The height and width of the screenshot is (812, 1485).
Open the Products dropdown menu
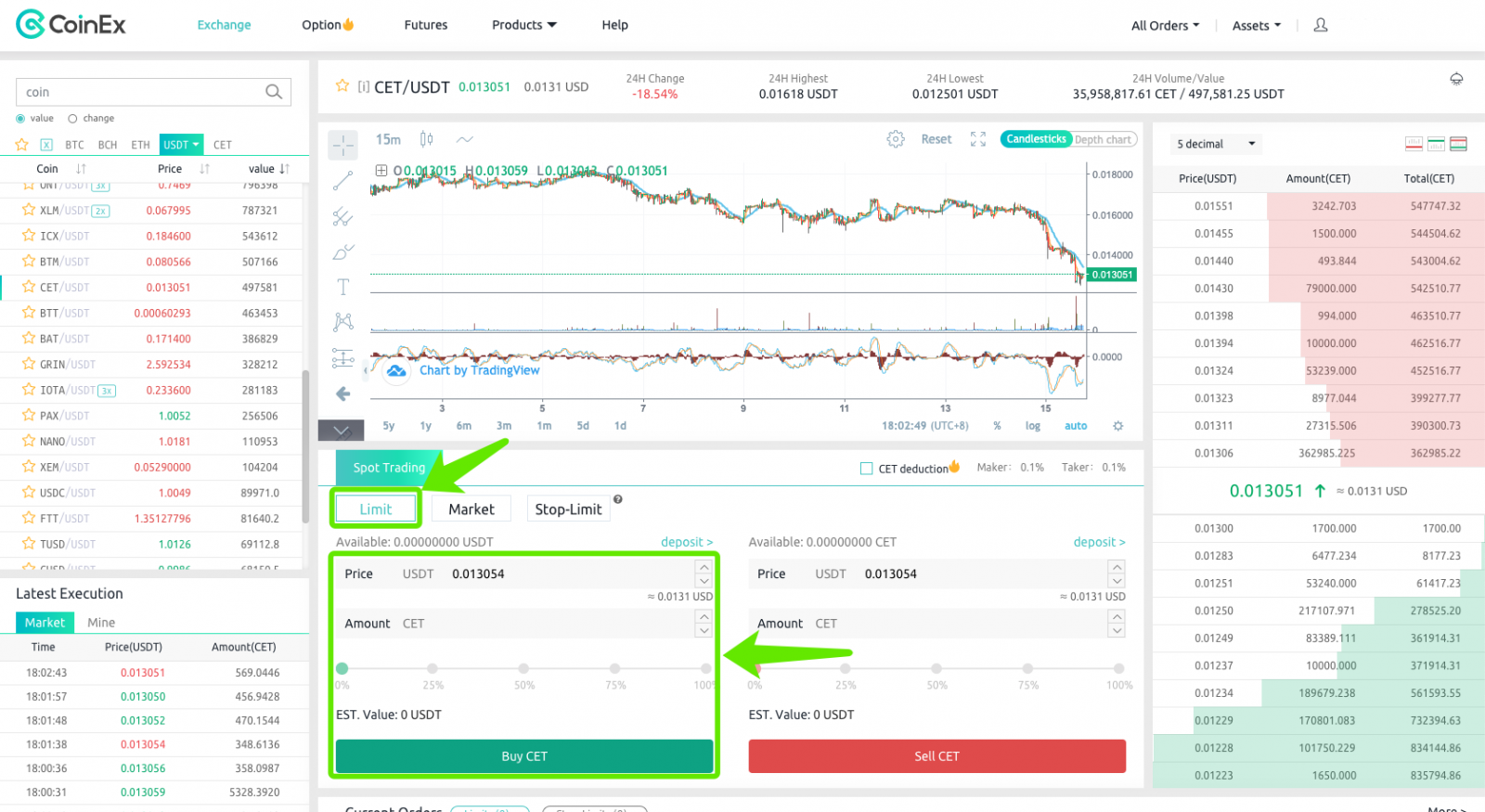[x=524, y=25]
